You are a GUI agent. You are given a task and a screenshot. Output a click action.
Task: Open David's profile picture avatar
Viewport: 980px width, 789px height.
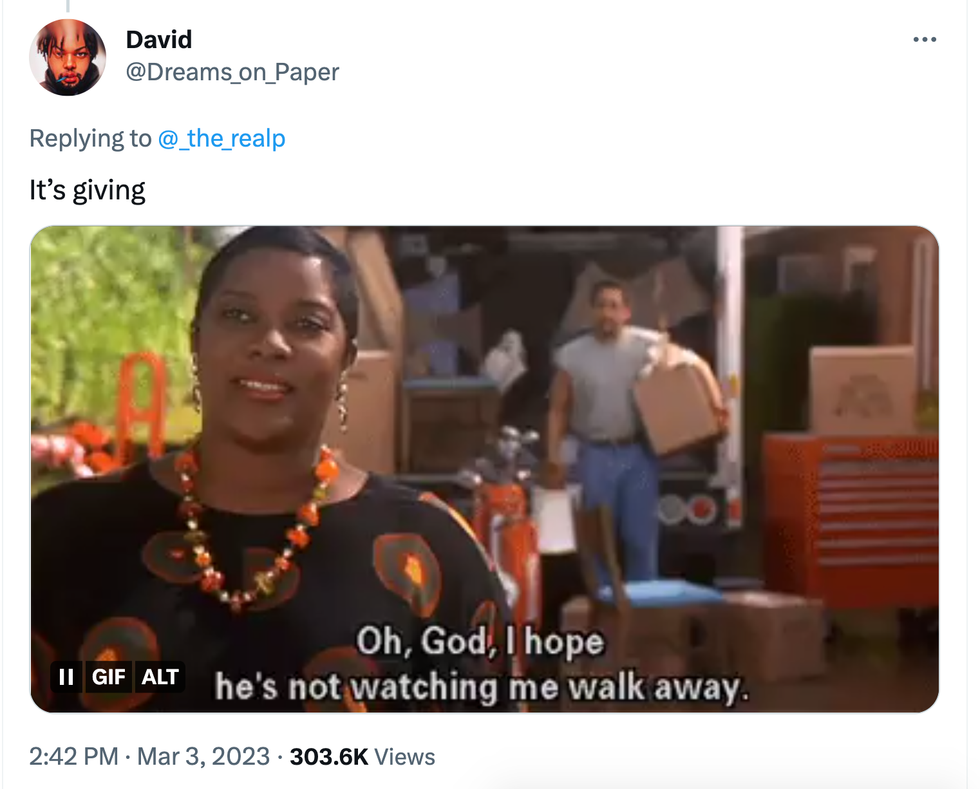click(68, 58)
